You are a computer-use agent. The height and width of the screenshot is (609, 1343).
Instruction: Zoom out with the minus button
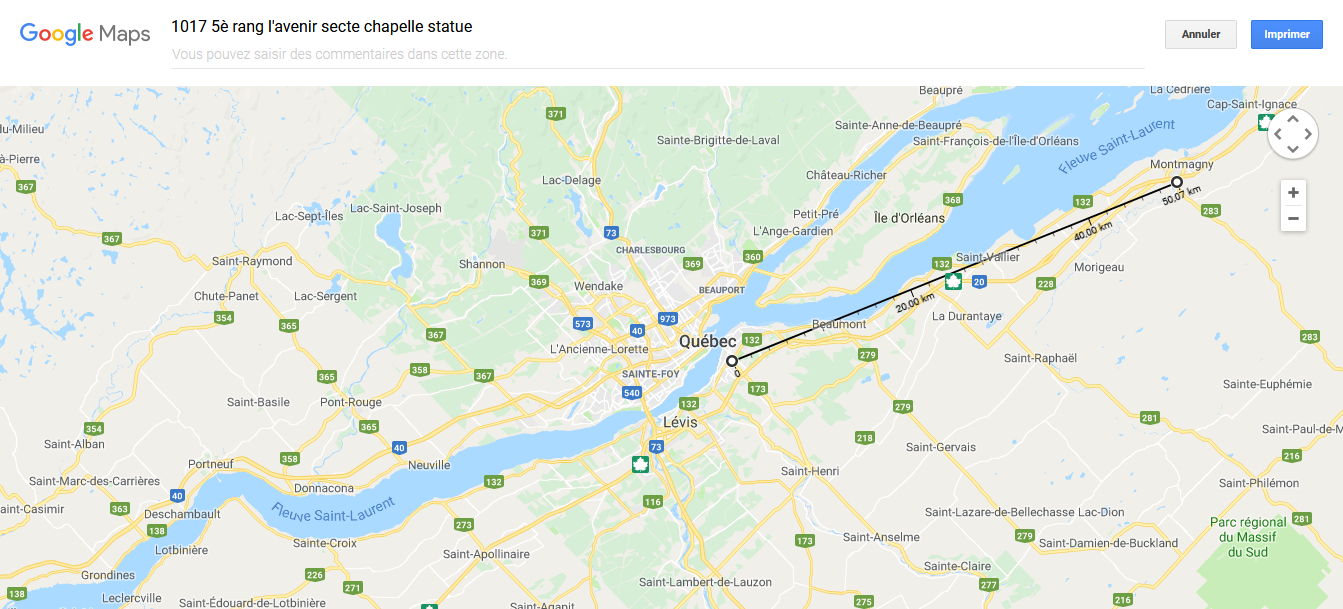(1293, 218)
